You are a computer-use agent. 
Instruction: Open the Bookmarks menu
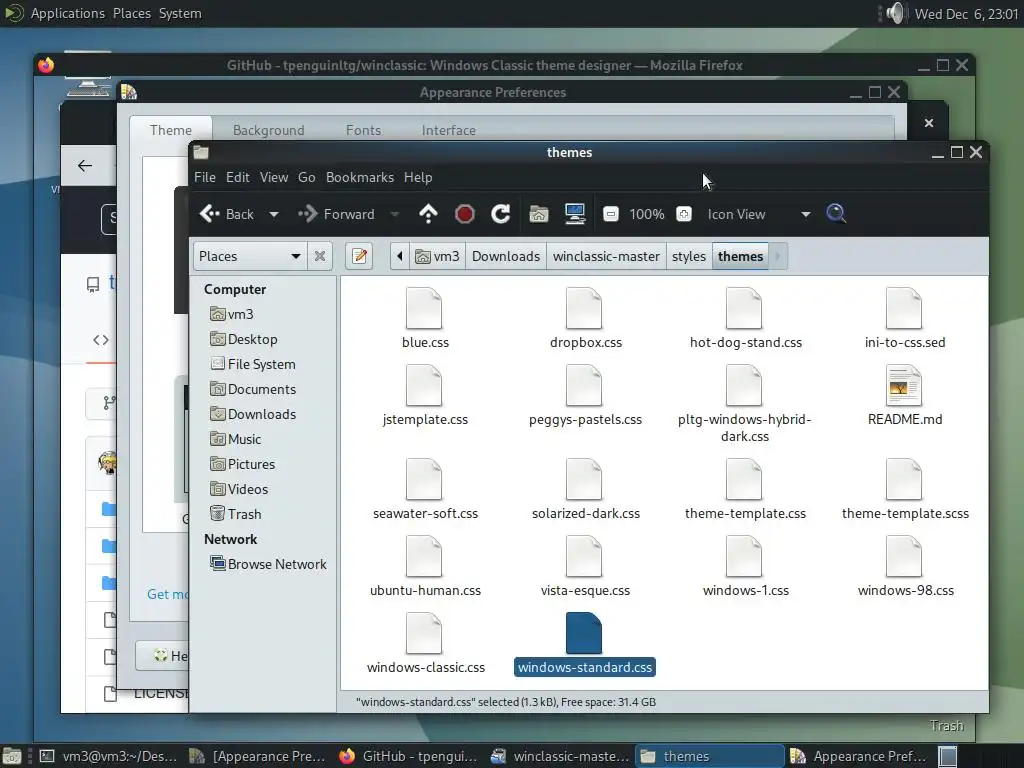pyautogui.click(x=360, y=177)
